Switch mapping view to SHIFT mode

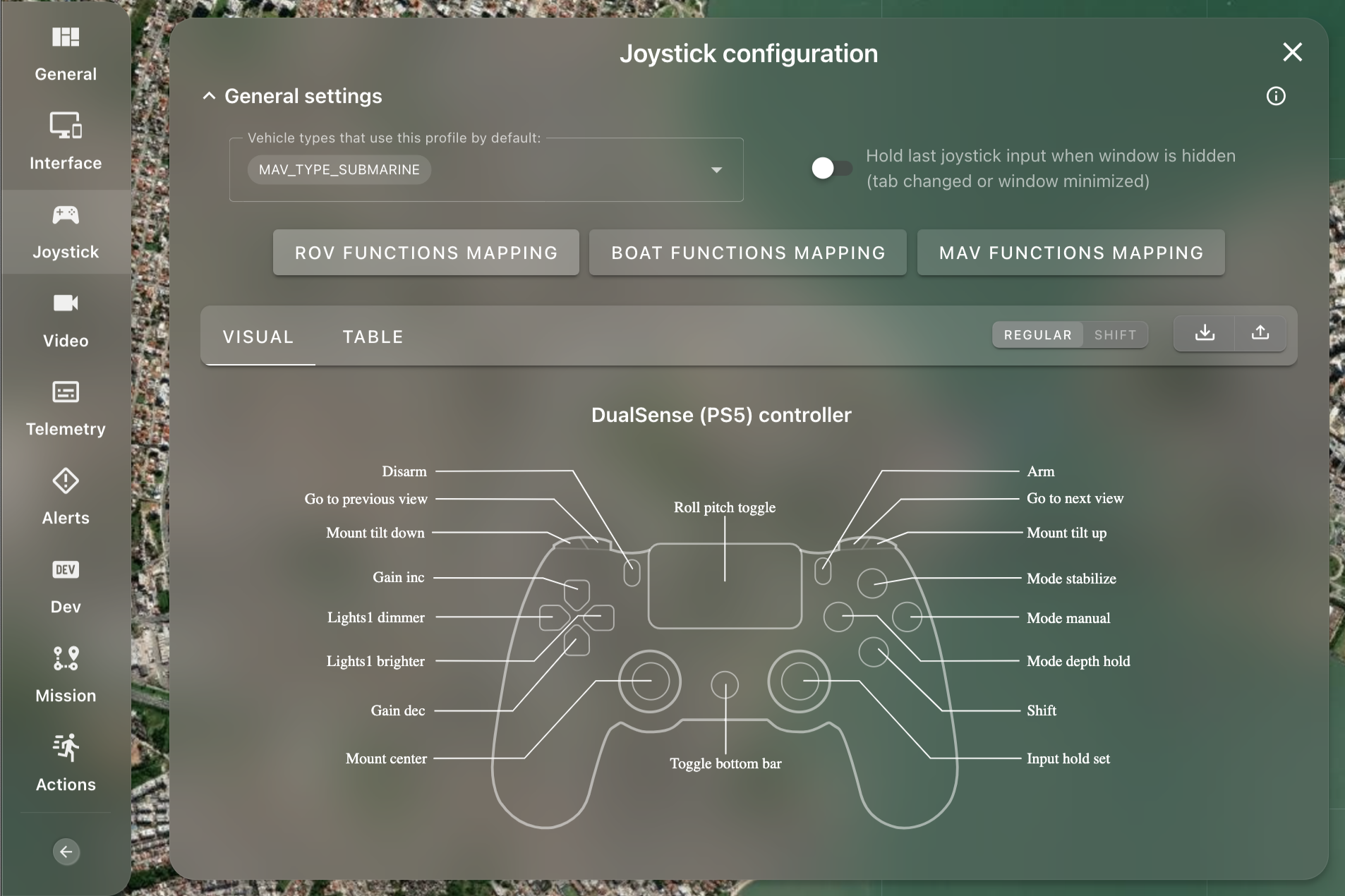[1114, 334]
